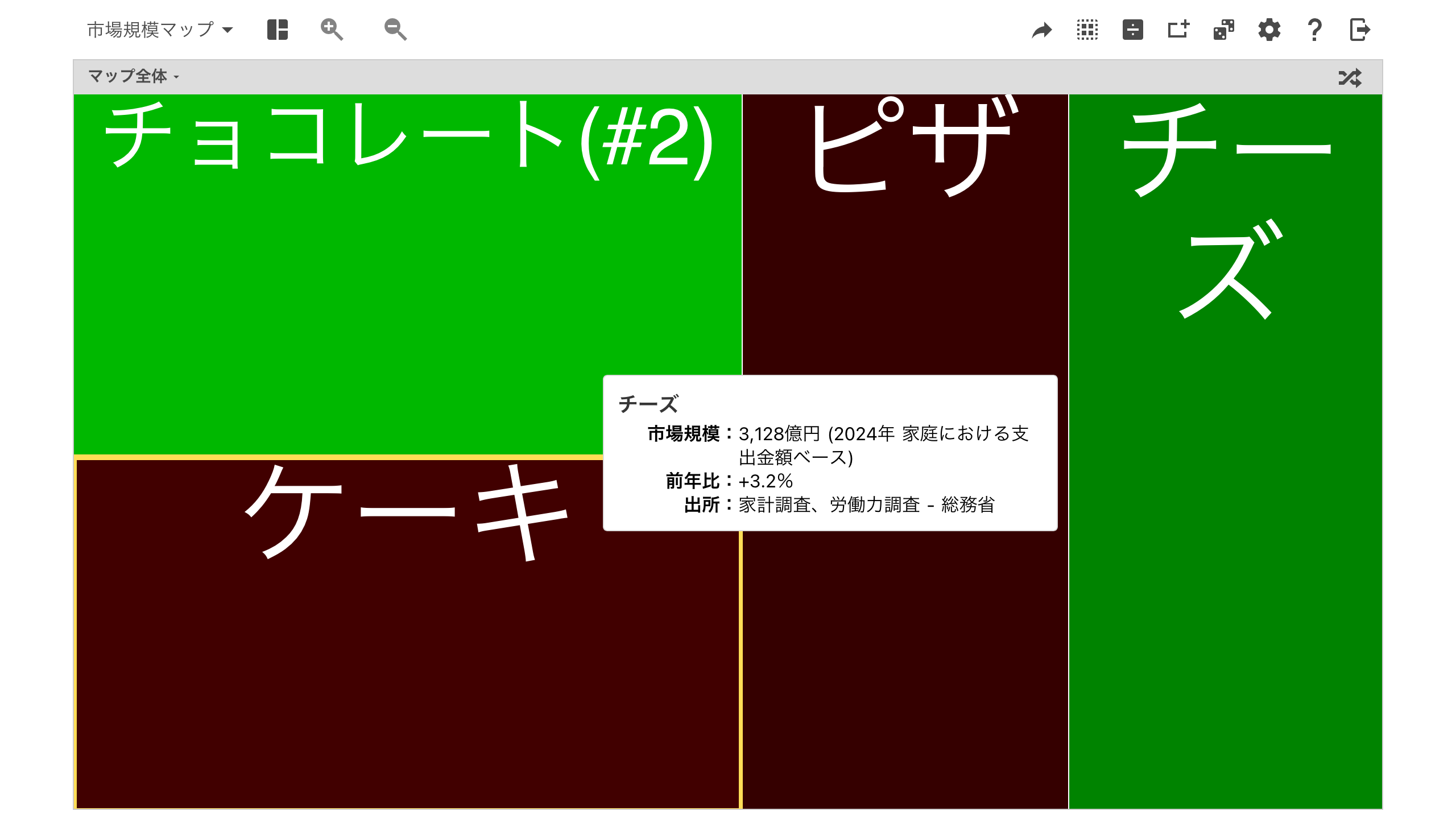Click the 前年比 +3.2% value in tooltip

[766, 481]
